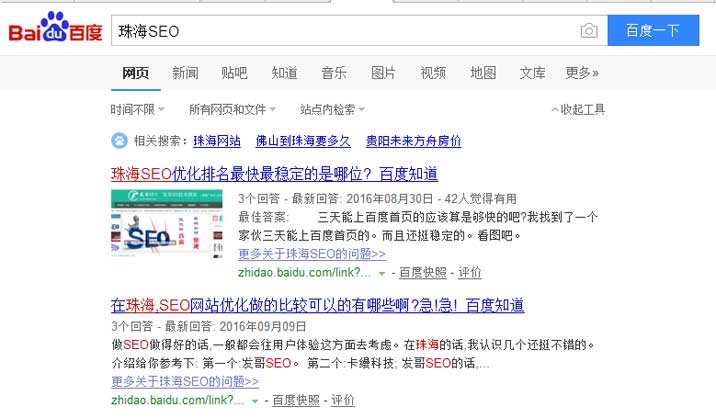Image resolution: width=716 pixels, height=418 pixels.
Task: Open image search via camera icon
Action: (x=589, y=31)
